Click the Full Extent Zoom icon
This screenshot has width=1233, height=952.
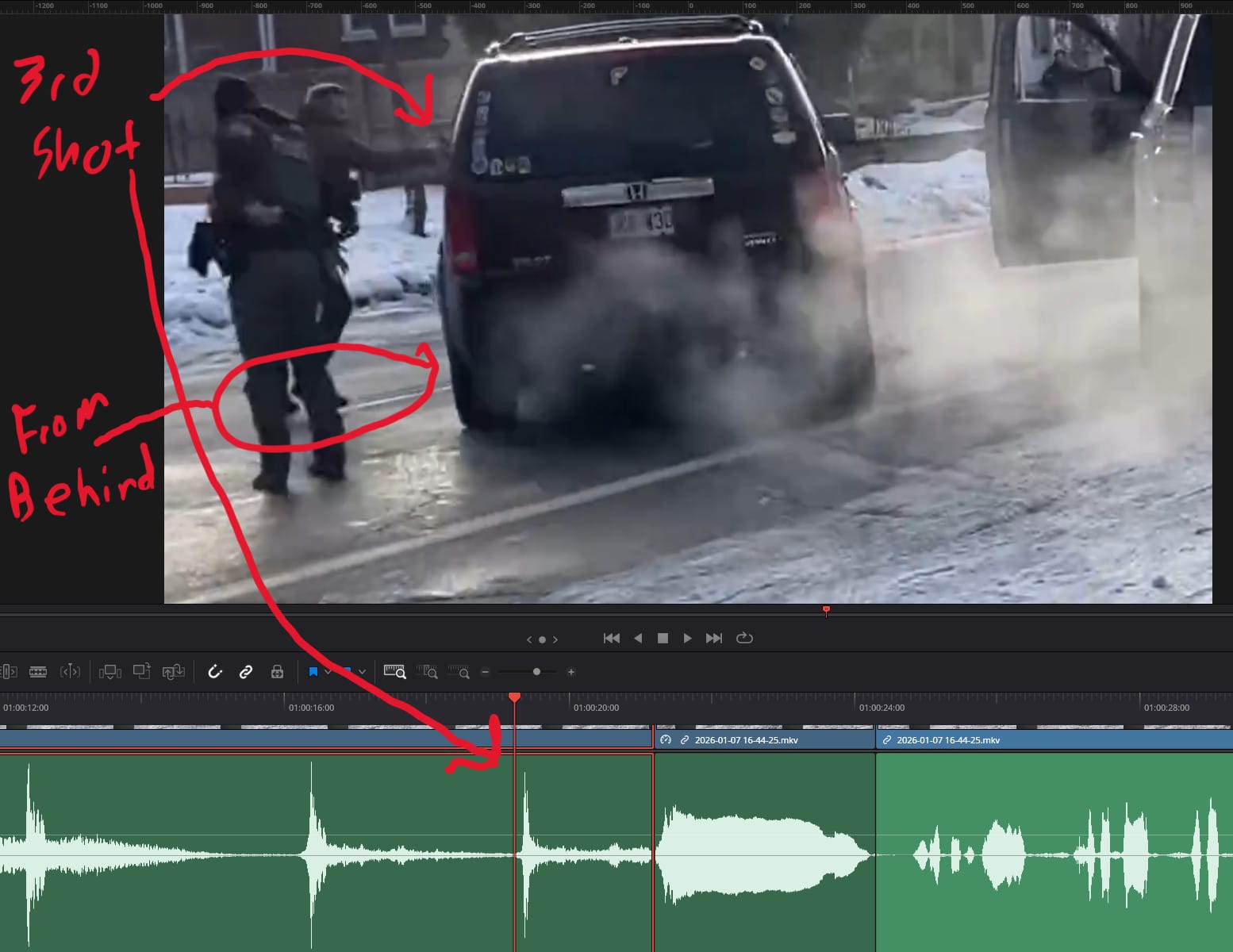(394, 672)
